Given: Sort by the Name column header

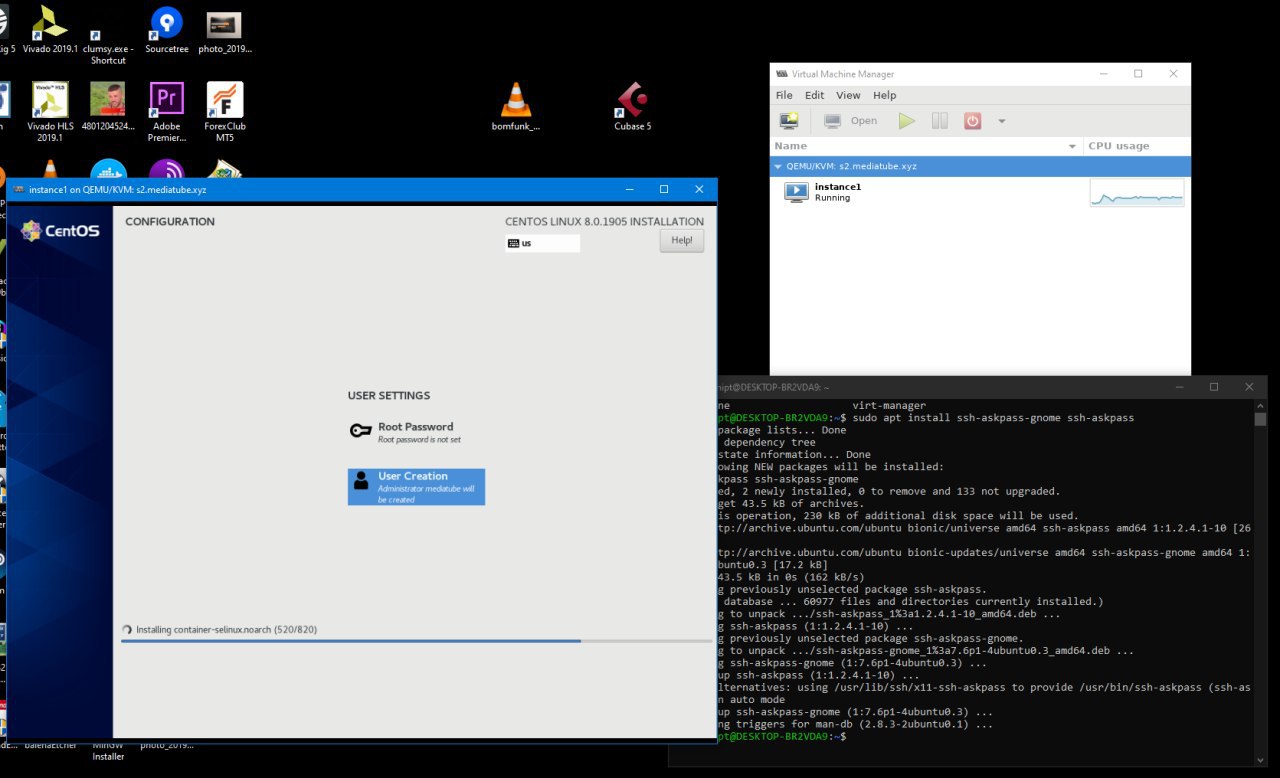Looking at the screenshot, I should 927,146.
